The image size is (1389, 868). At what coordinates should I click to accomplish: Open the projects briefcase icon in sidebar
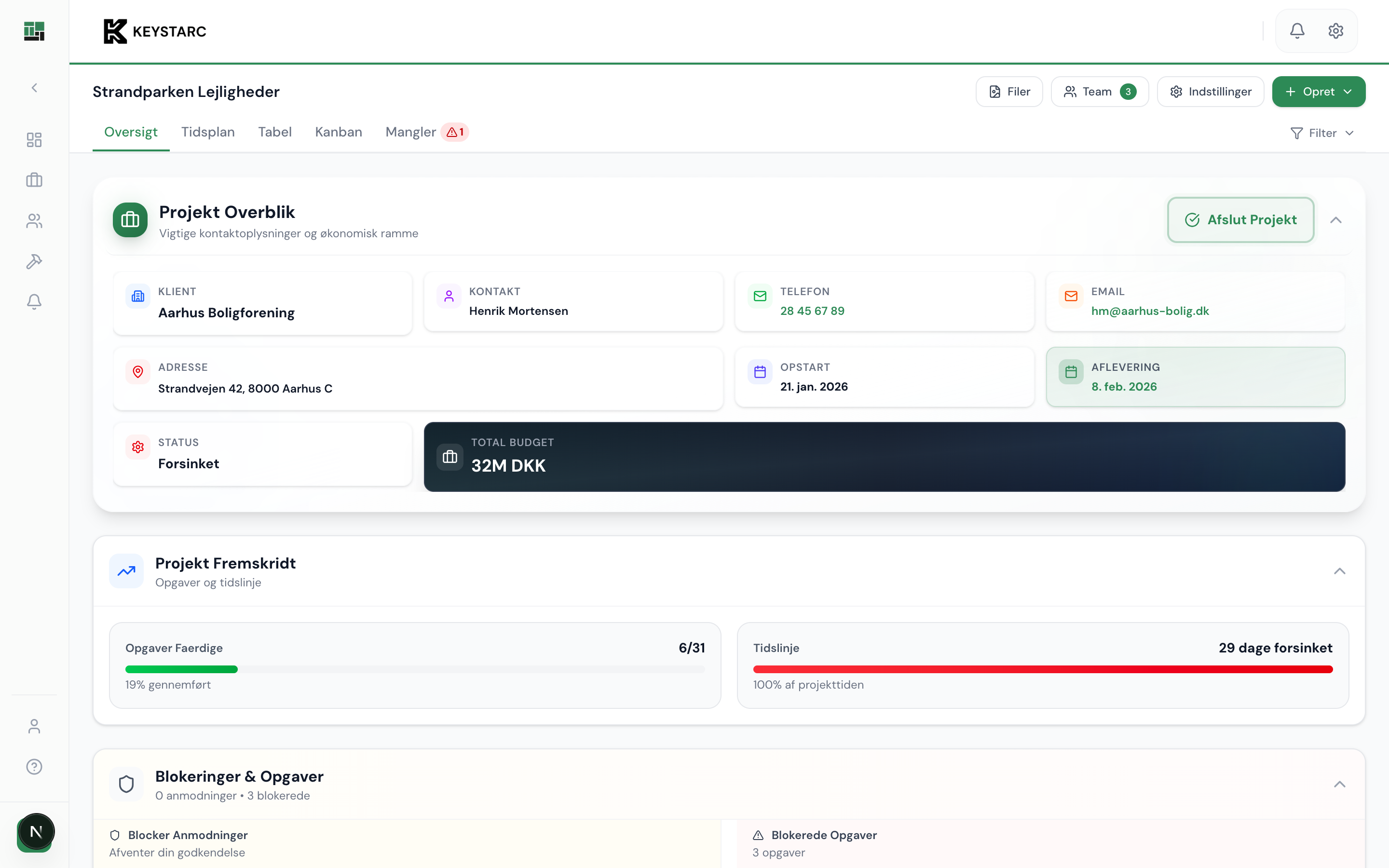coord(34,180)
